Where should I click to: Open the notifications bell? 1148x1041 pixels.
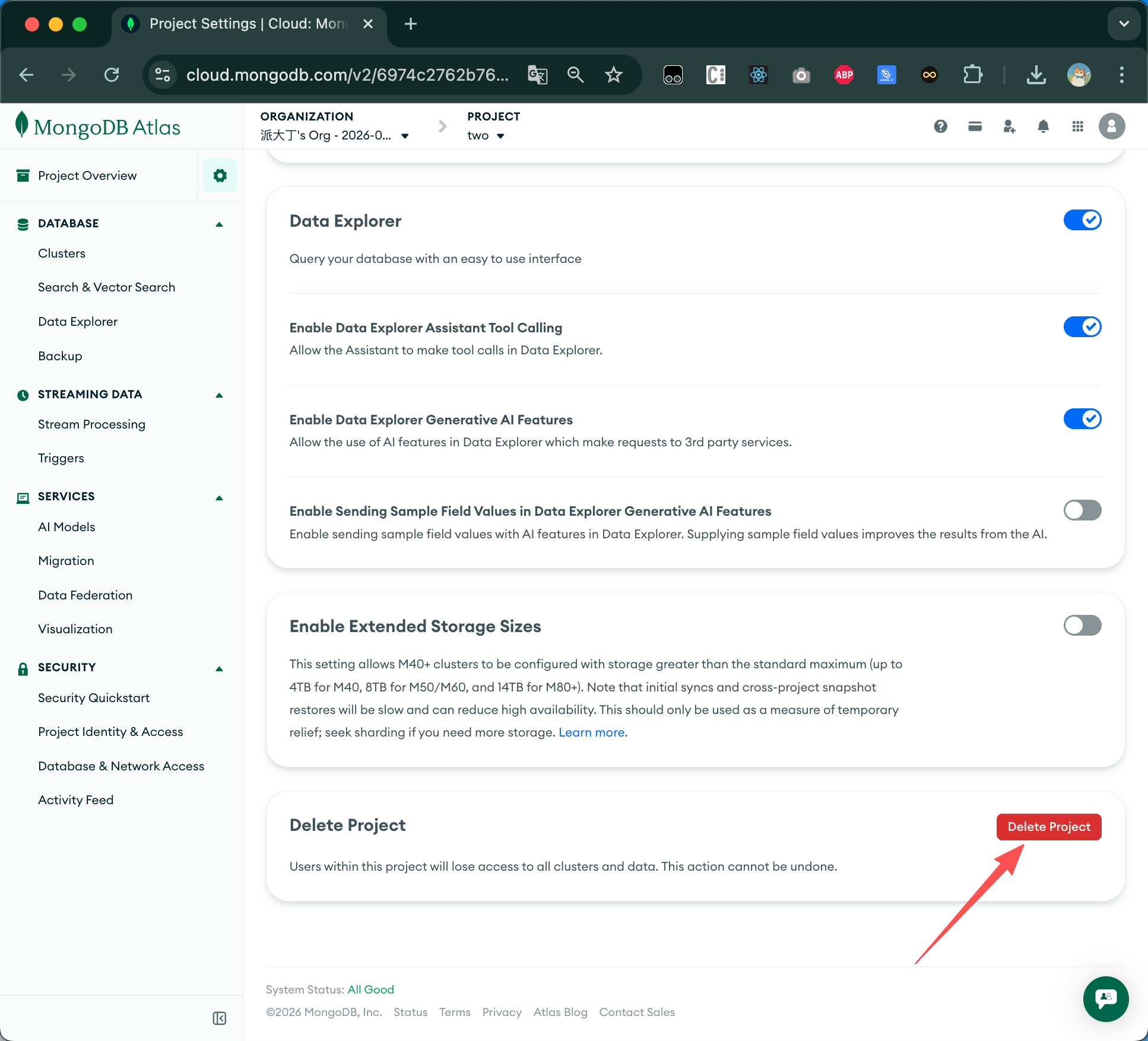(1043, 126)
